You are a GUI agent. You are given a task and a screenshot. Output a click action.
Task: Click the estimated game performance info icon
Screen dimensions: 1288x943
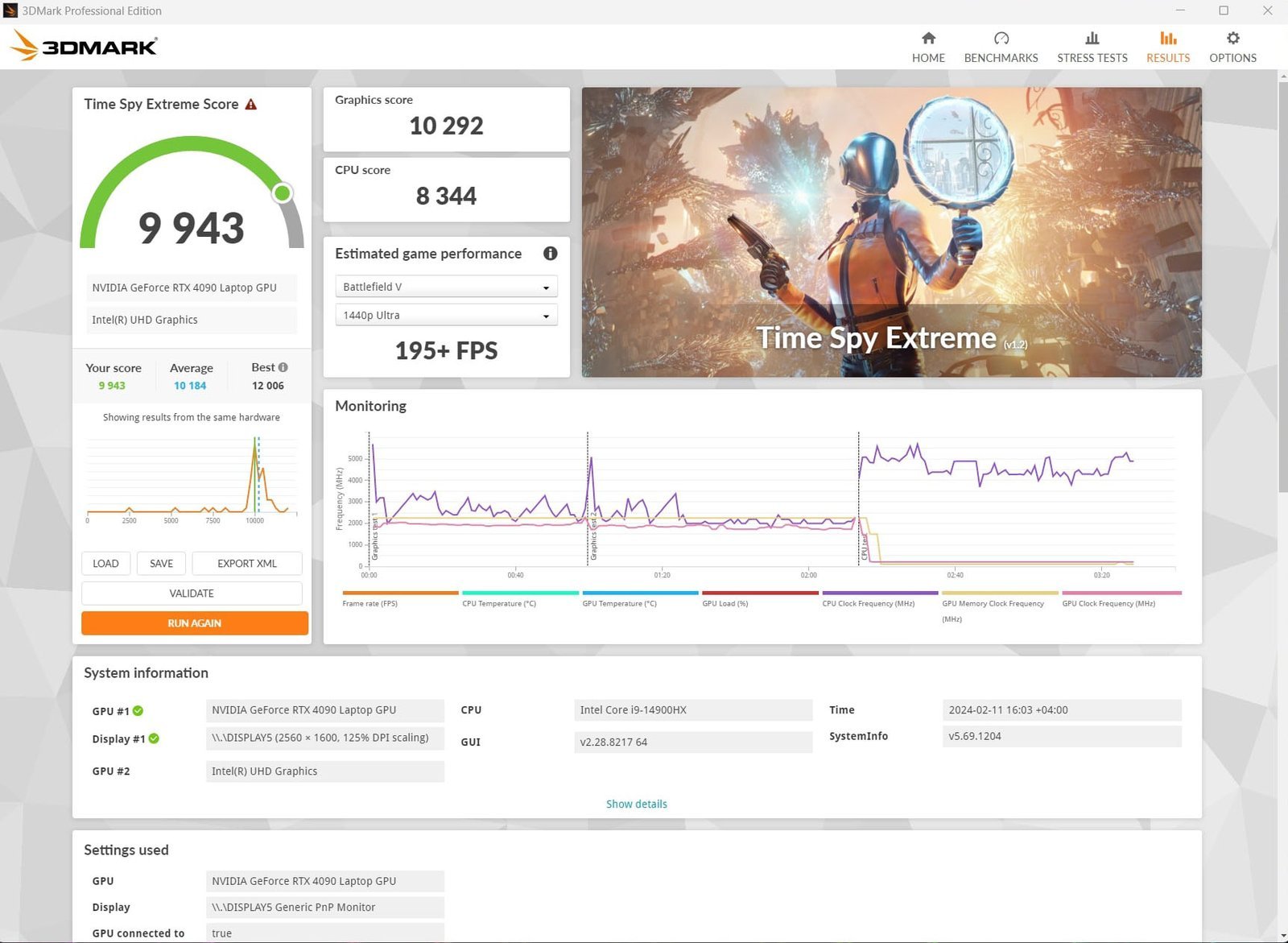point(551,254)
